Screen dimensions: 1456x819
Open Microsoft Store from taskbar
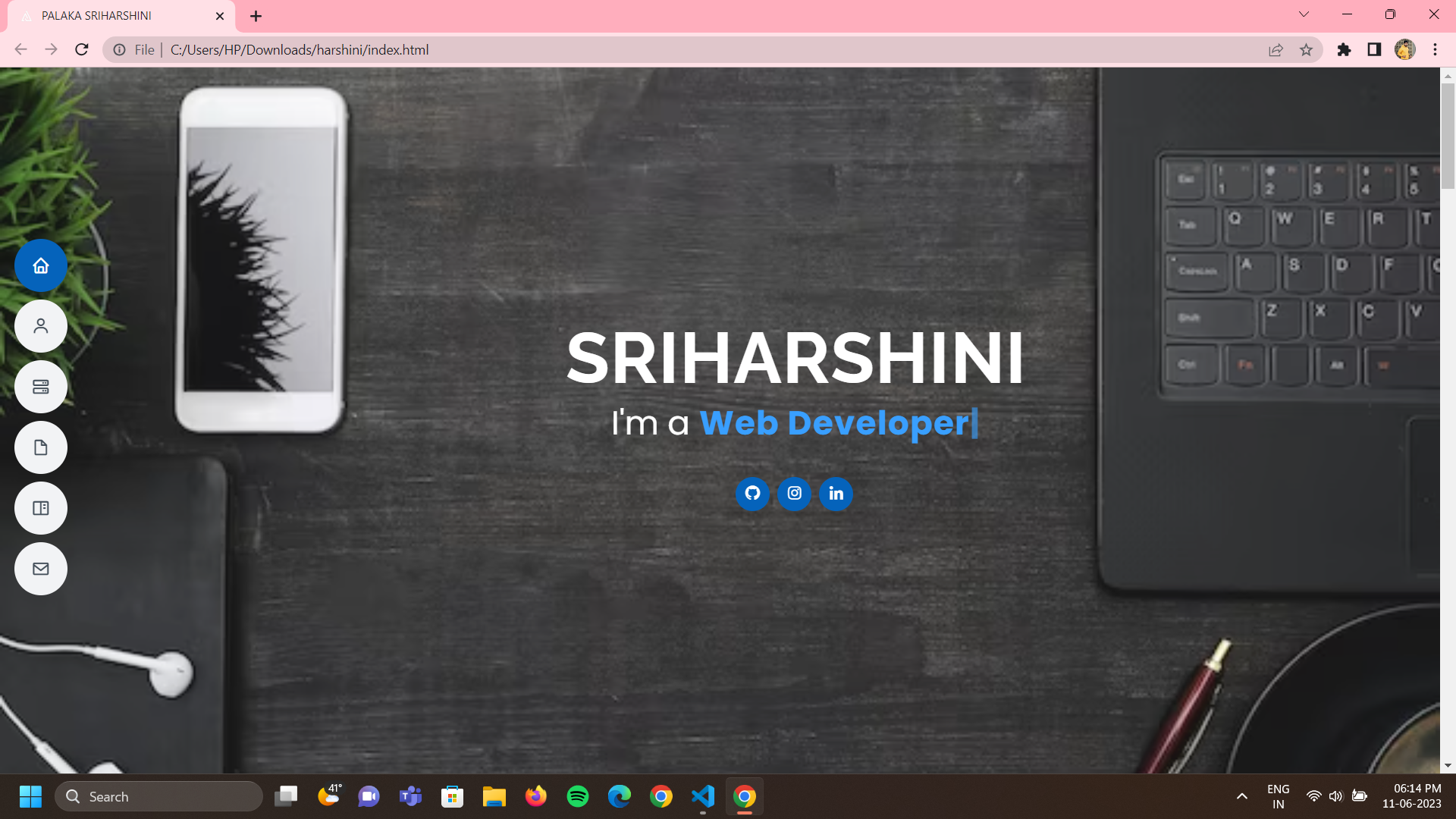click(453, 796)
